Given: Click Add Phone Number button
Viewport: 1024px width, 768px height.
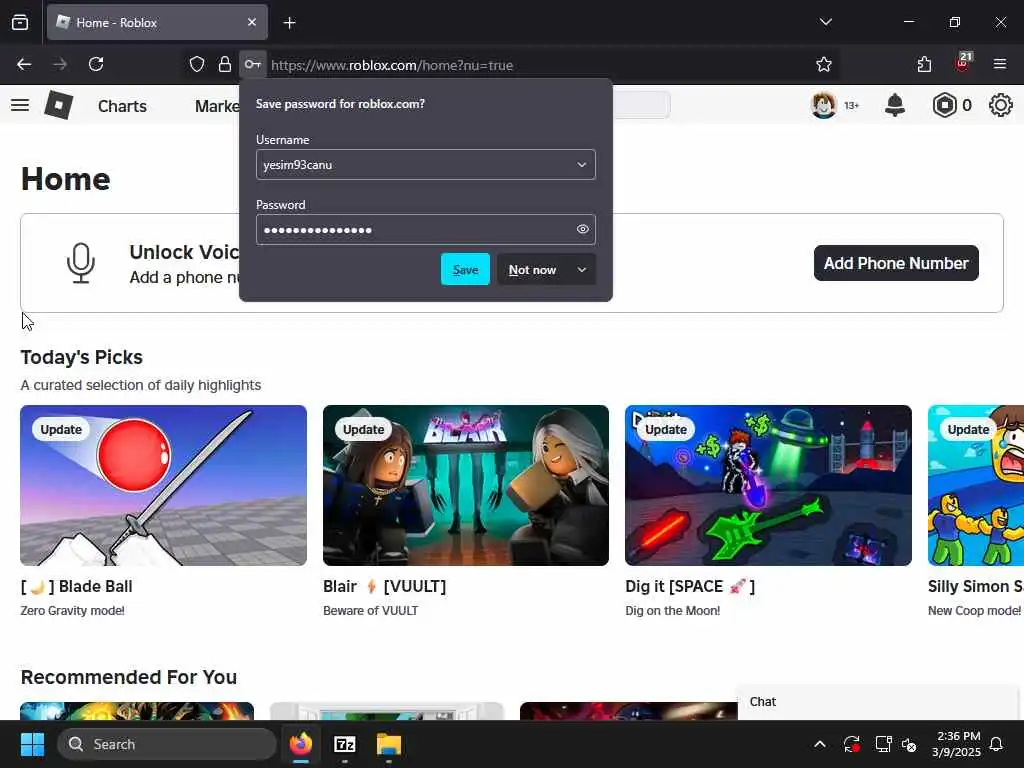Looking at the screenshot, I should pos(896,263).
